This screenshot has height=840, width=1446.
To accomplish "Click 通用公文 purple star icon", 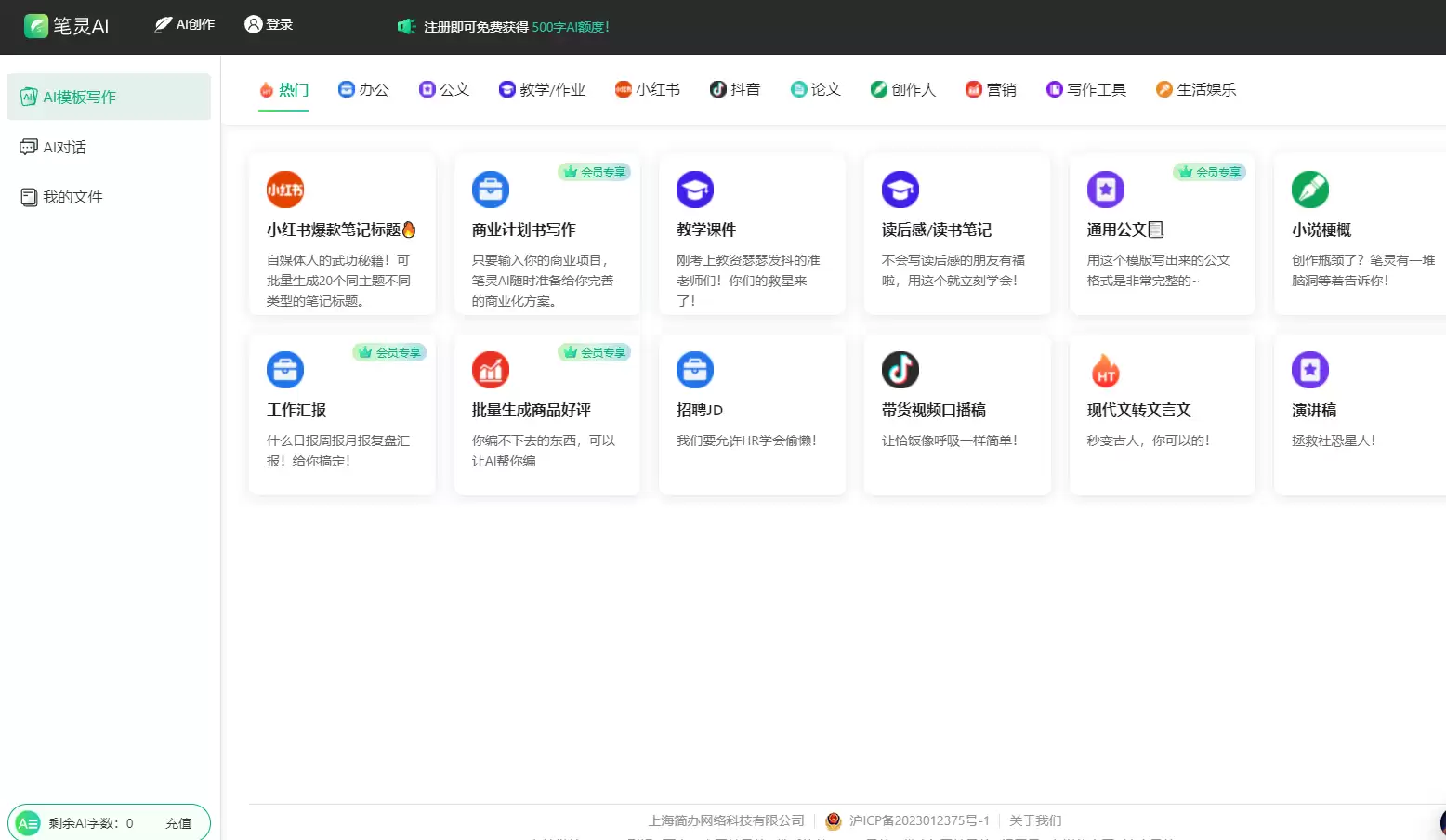I will (1106, 190).
